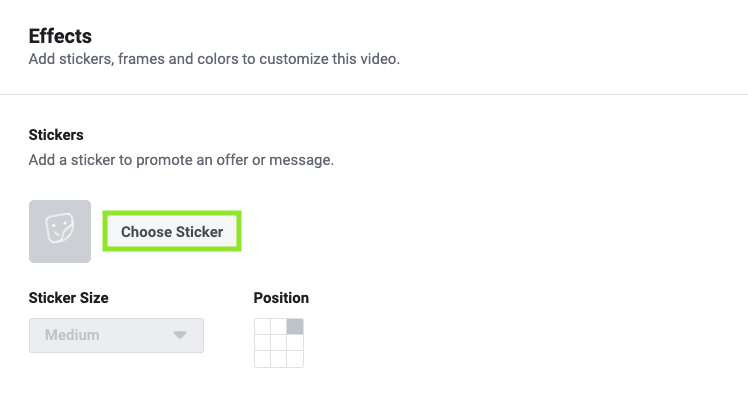This screenshot has width=748, height=396.
Task: Set sticker position to top-center cell
Action: click(279, 327)
